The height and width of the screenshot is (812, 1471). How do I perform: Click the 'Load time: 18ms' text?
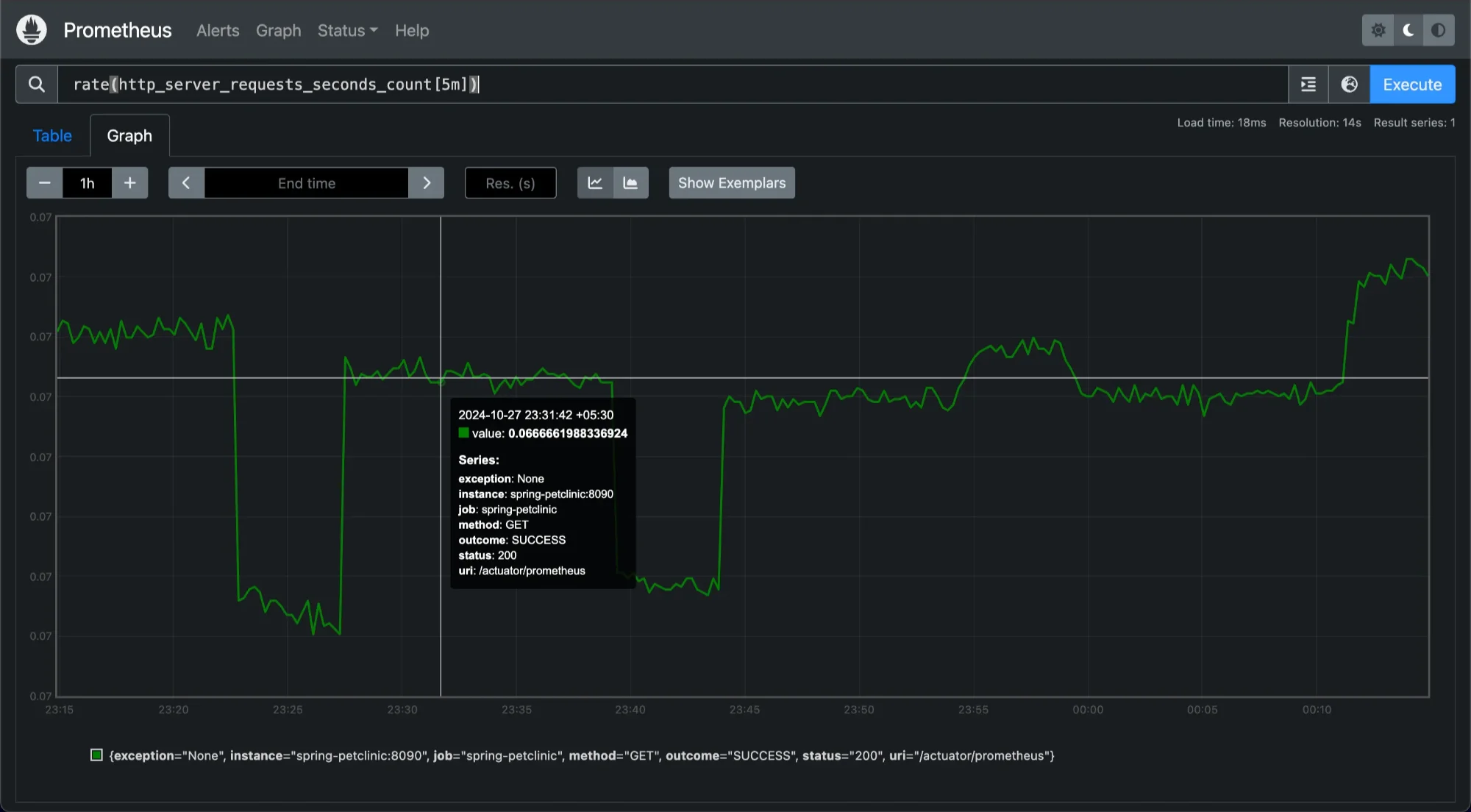[1222, 123]
